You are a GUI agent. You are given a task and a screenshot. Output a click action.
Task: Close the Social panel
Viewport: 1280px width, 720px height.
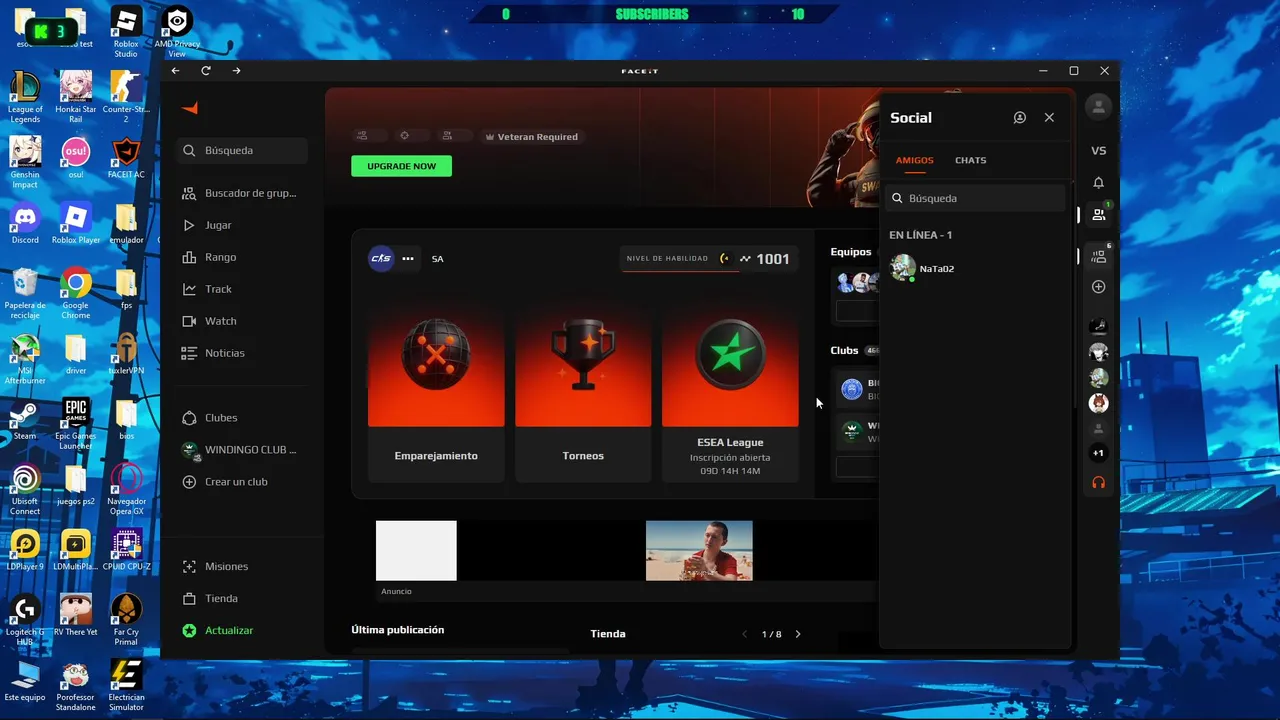coord(1049,117)
